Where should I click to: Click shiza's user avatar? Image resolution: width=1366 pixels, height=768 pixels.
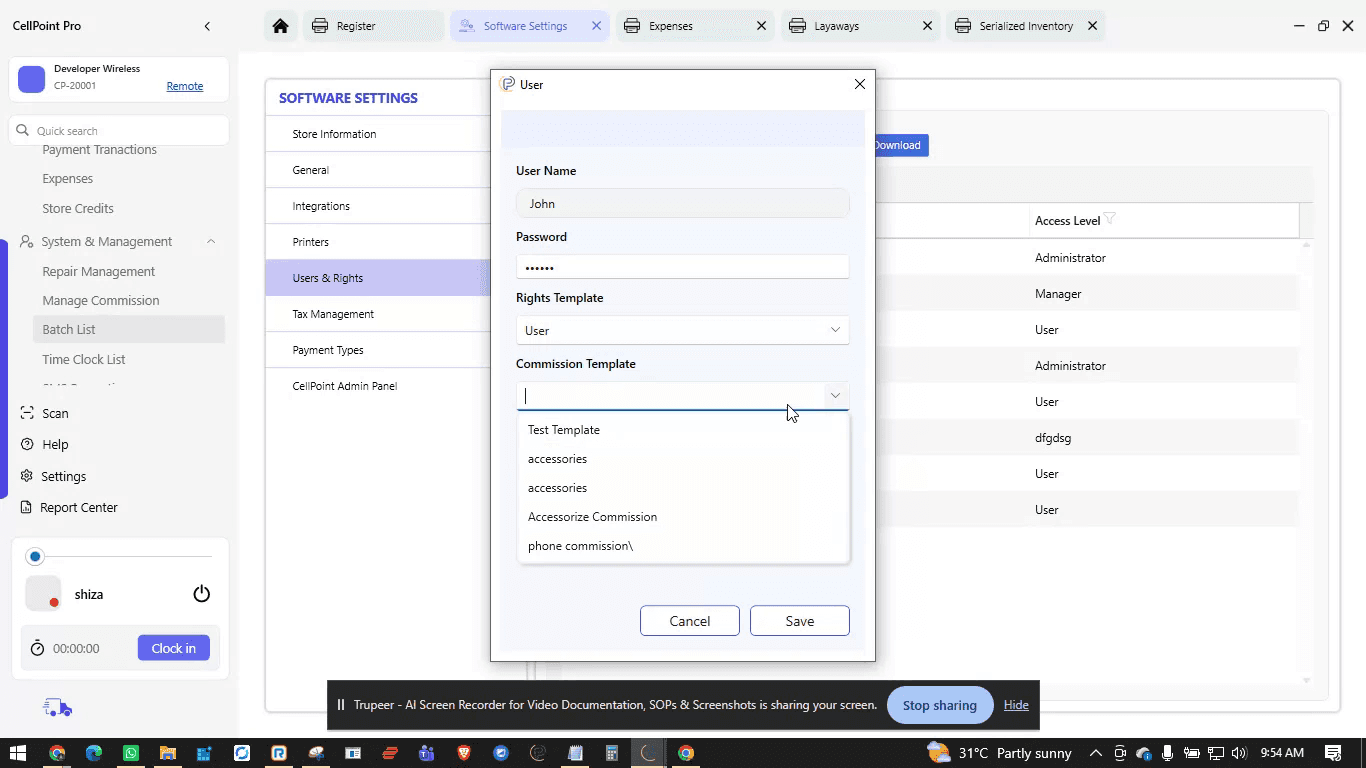pos(43,594)
